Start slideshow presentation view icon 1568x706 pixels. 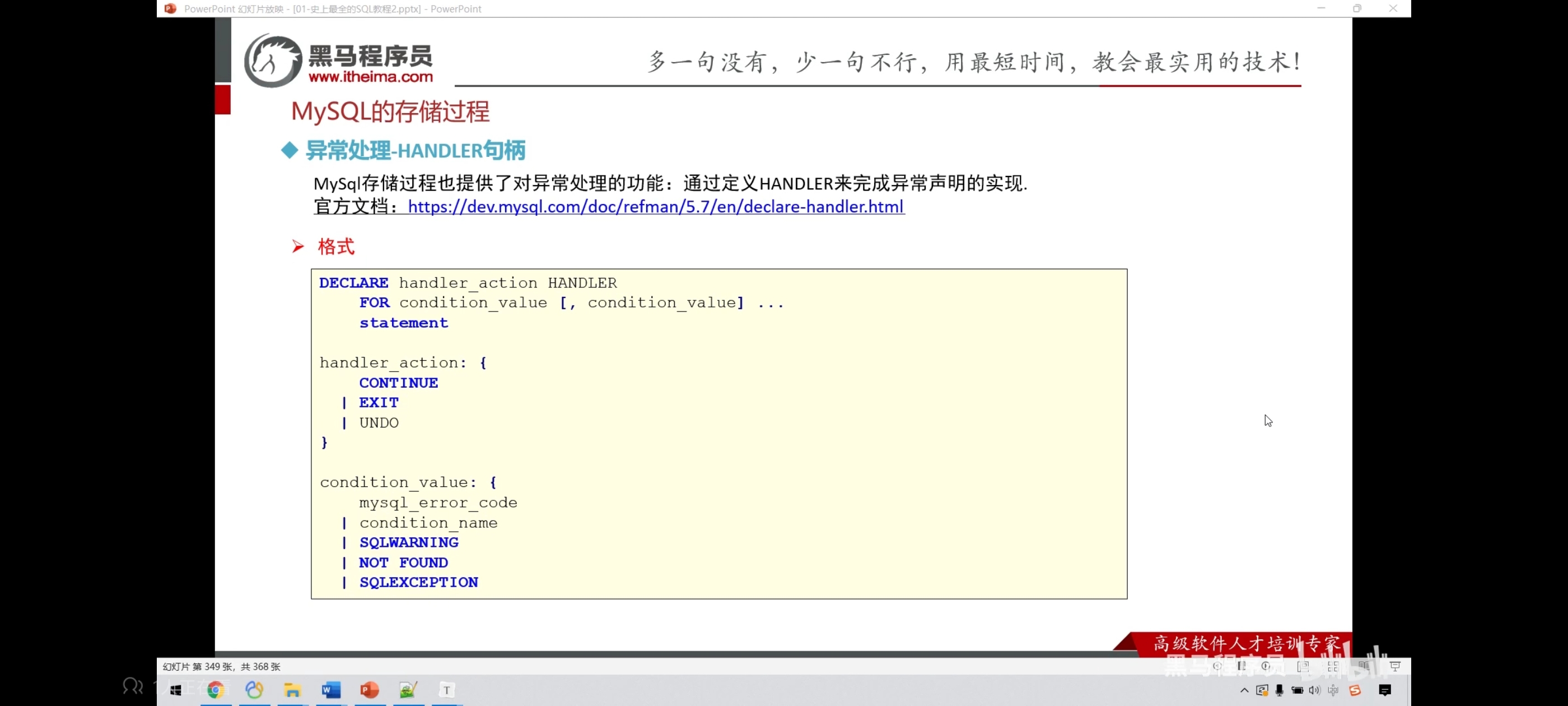1394,666
